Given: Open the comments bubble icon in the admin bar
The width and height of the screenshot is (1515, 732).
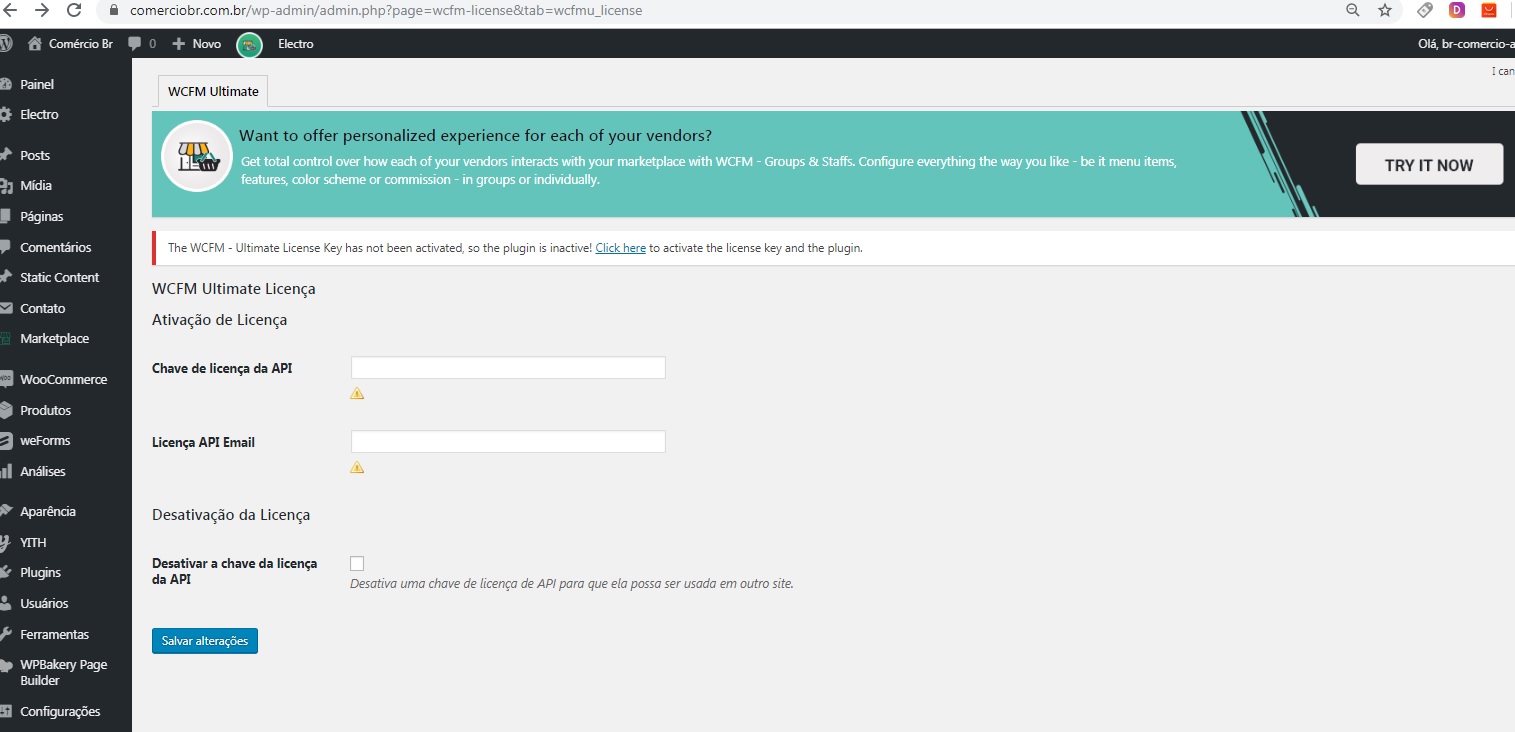Looking at the screenshot, I should [x=136, y=44].
